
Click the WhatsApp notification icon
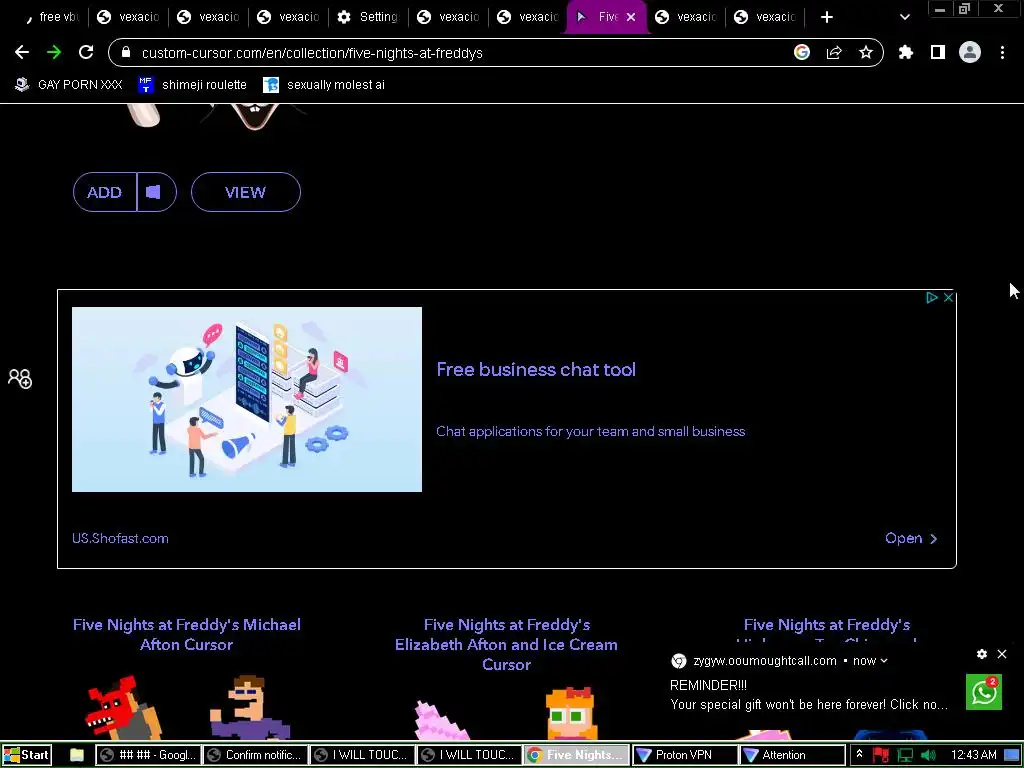click(984, 692)
